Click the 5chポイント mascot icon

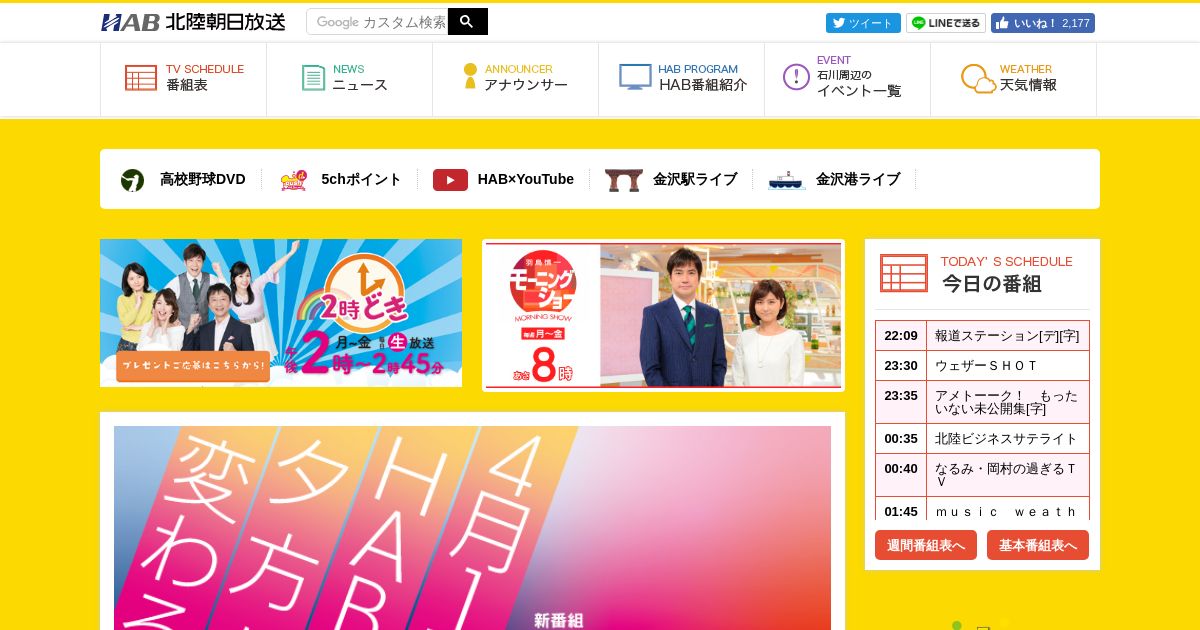[x=293, y=180]
